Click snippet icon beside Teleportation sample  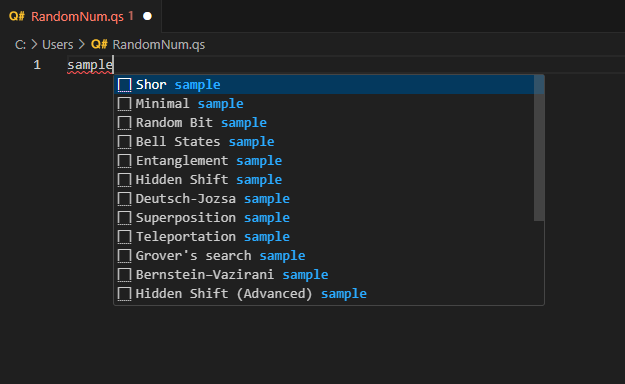pyautogui.click(x=124, y=236)
